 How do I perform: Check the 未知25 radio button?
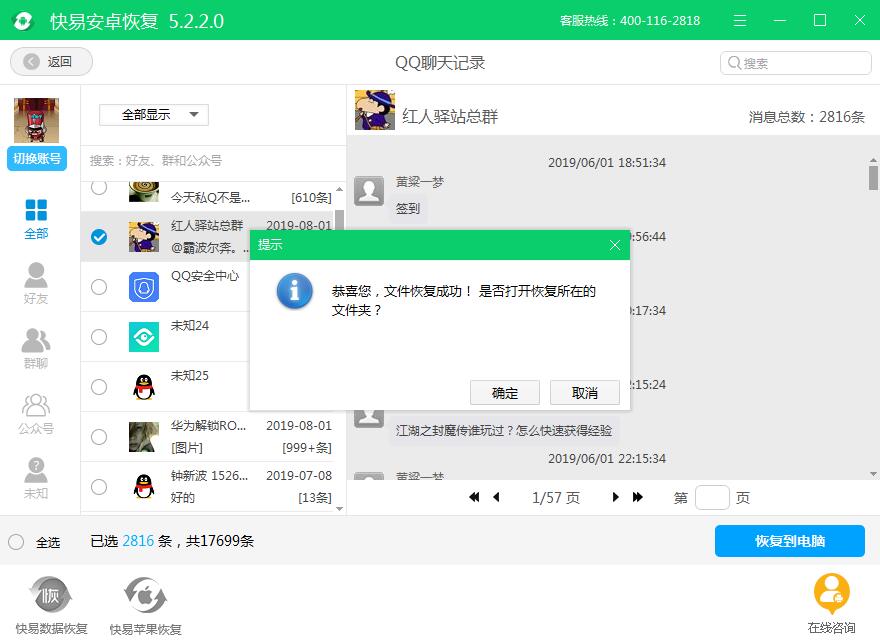99,387
